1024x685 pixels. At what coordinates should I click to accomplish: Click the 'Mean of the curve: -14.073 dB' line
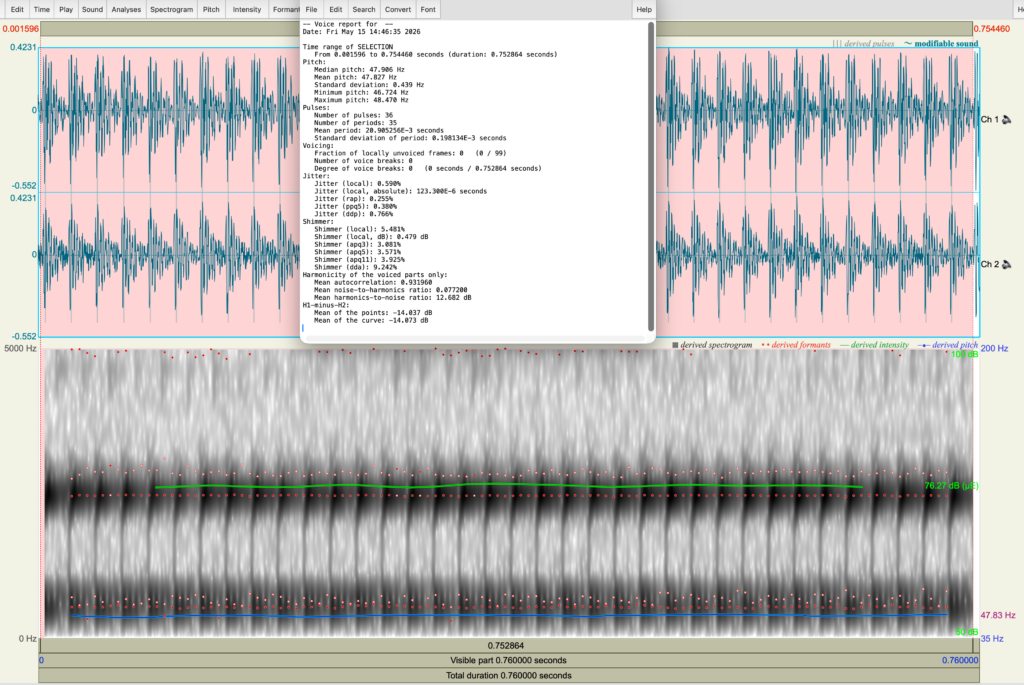[371, 321]
